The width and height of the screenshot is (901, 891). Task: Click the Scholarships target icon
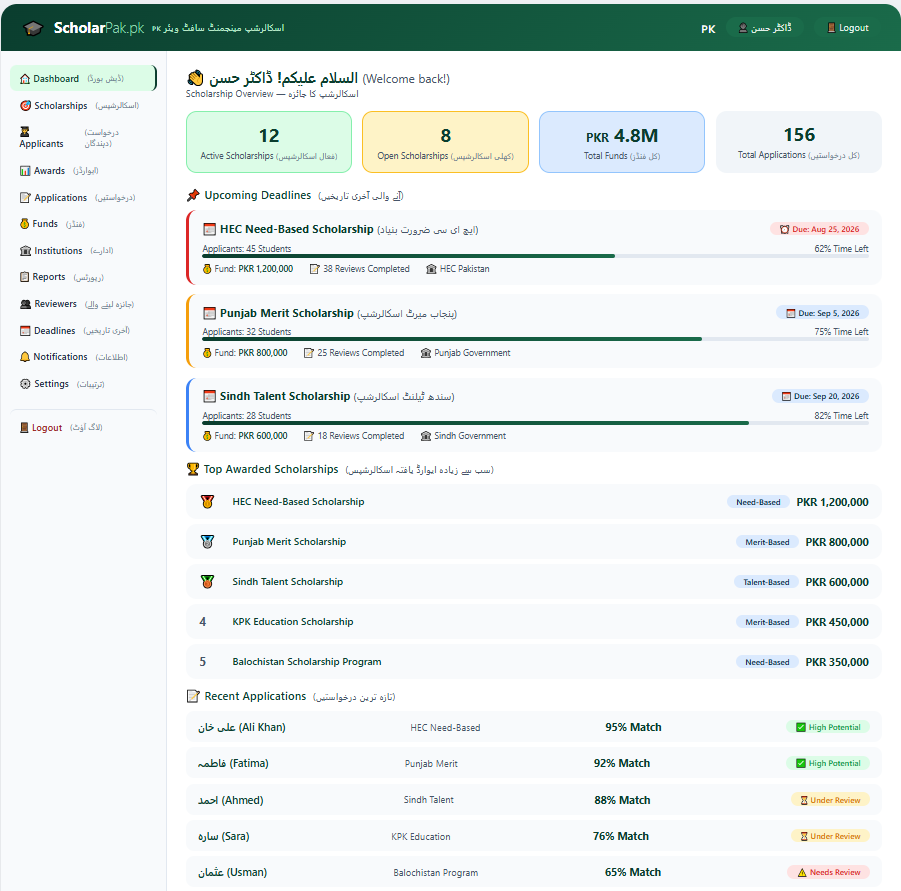click(x=25, y=106)
